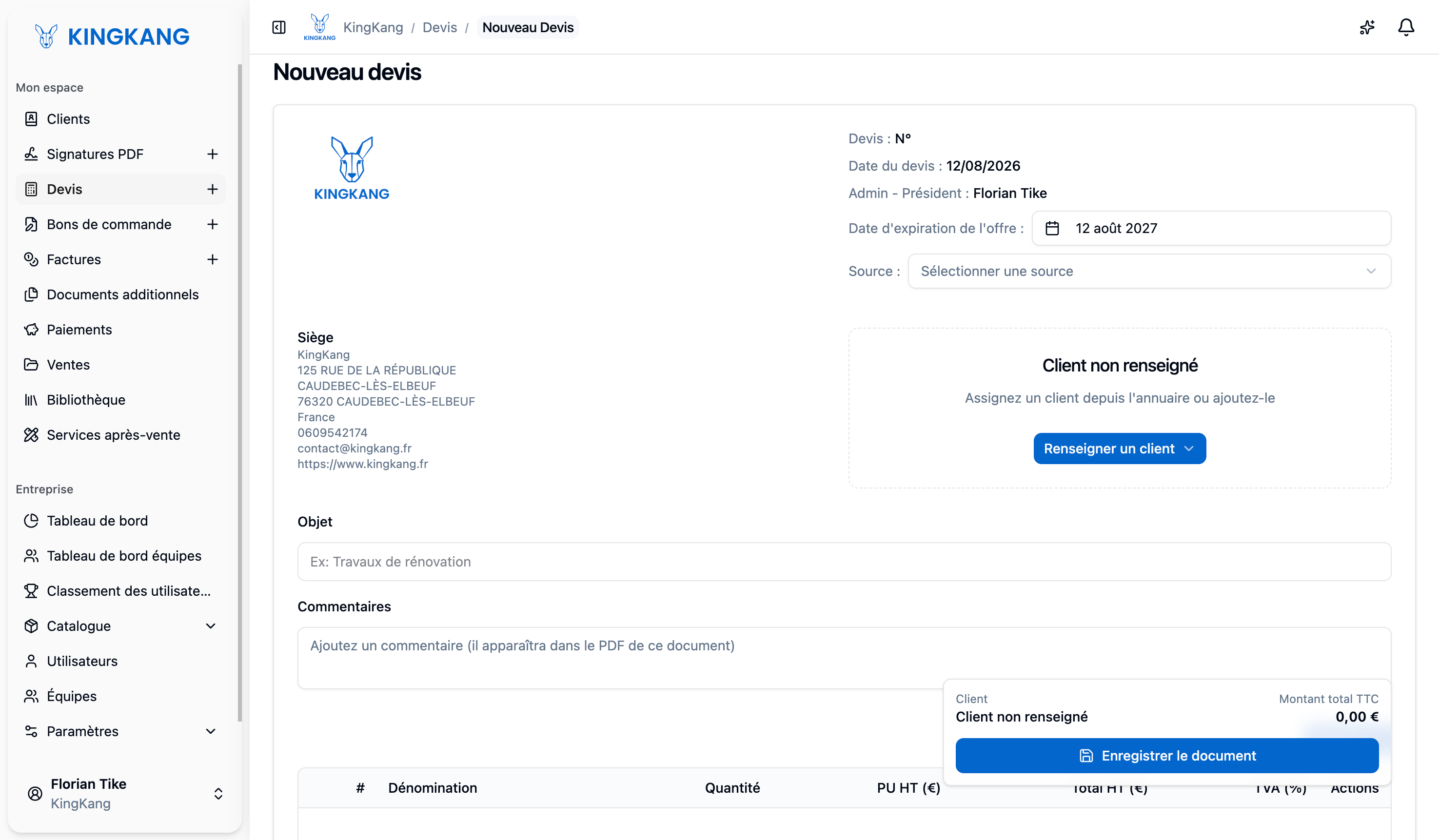Click the Ventes folder icon
This screenshot has height=840, width=1439.
click(31, 364)
